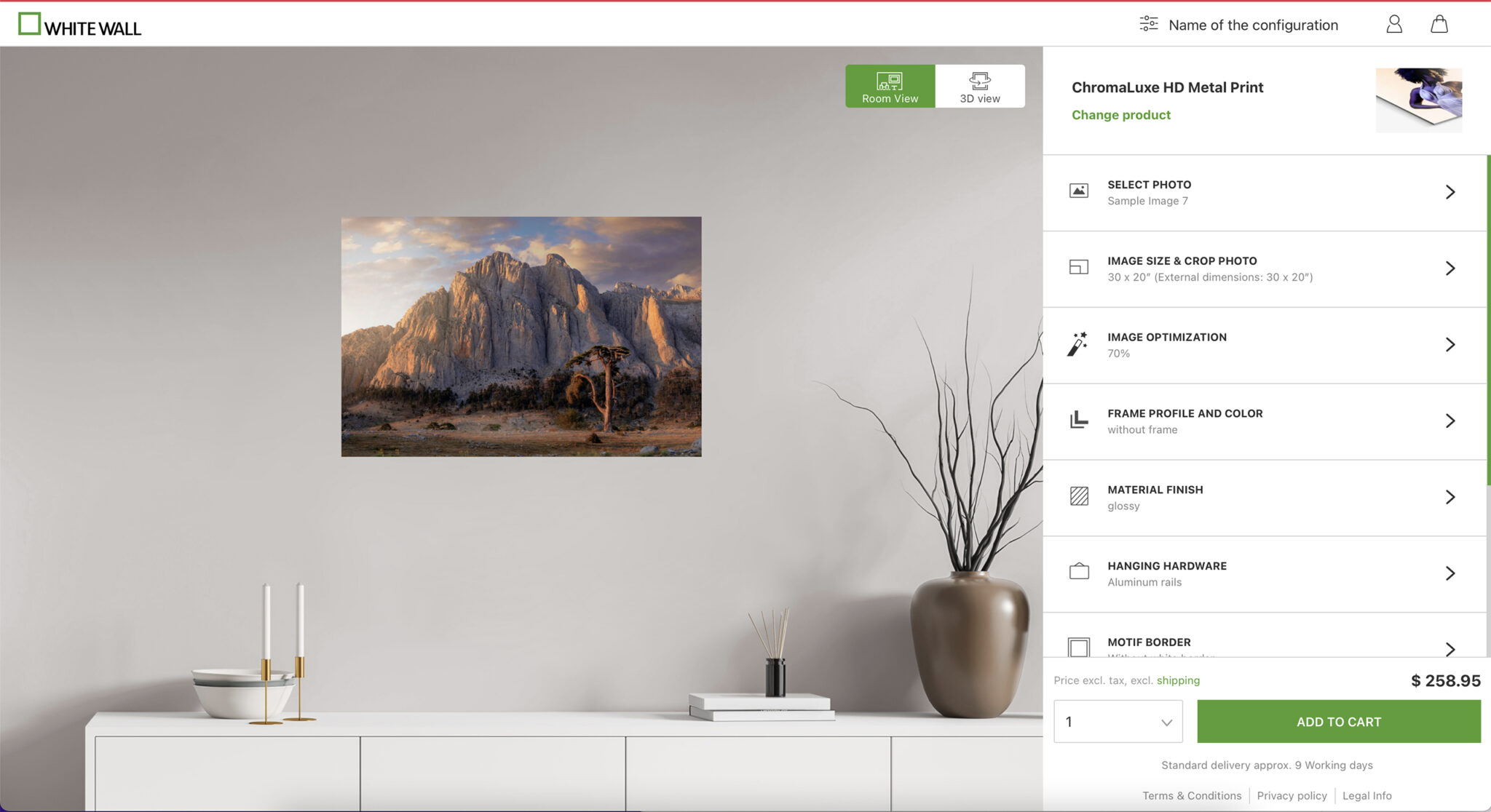
Task: Expand the Frame Profile and Color chevron
Action: pos(1450,421)
